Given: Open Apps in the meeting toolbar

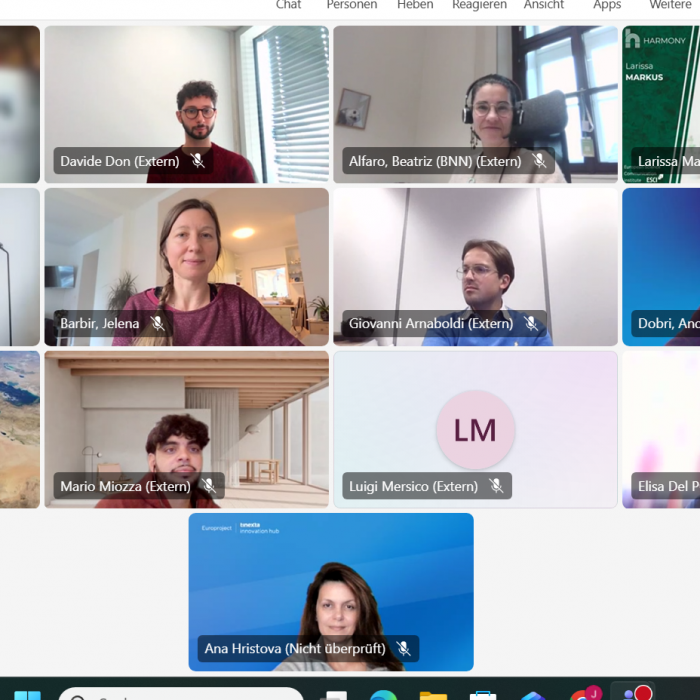Looking at the screenshot, I should tap(607, 4).
